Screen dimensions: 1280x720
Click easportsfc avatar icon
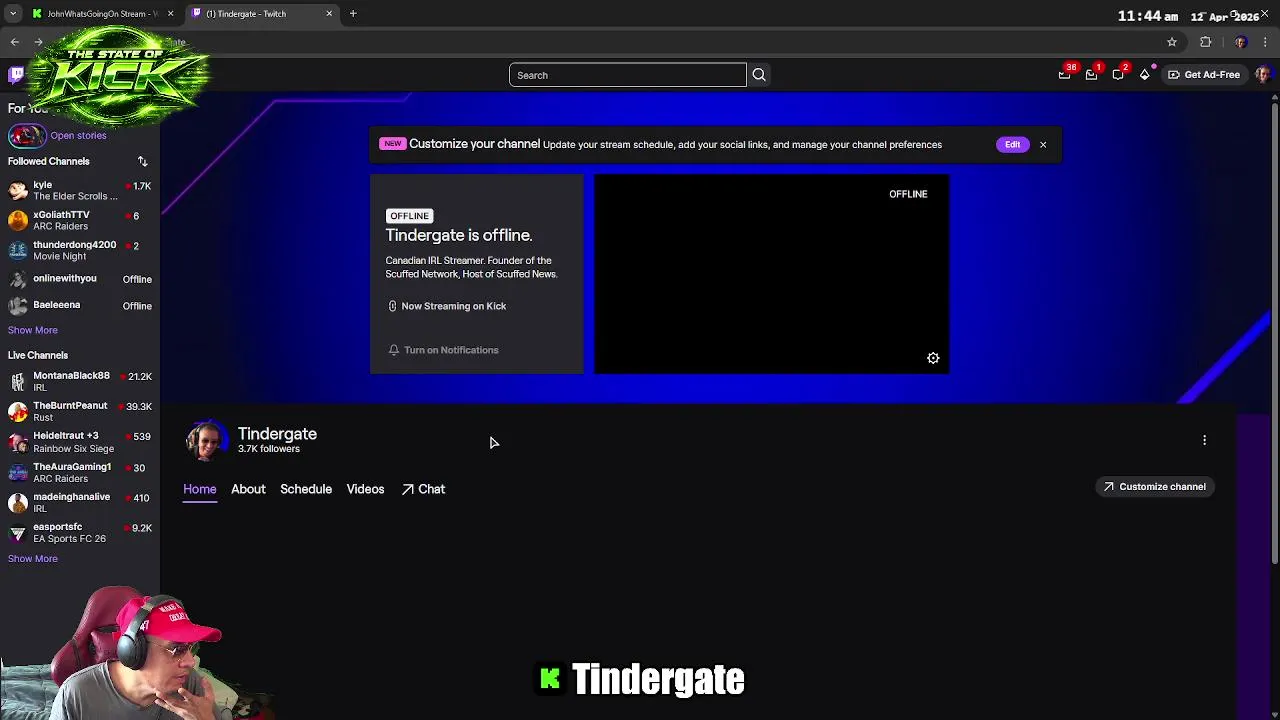point(18,533)
